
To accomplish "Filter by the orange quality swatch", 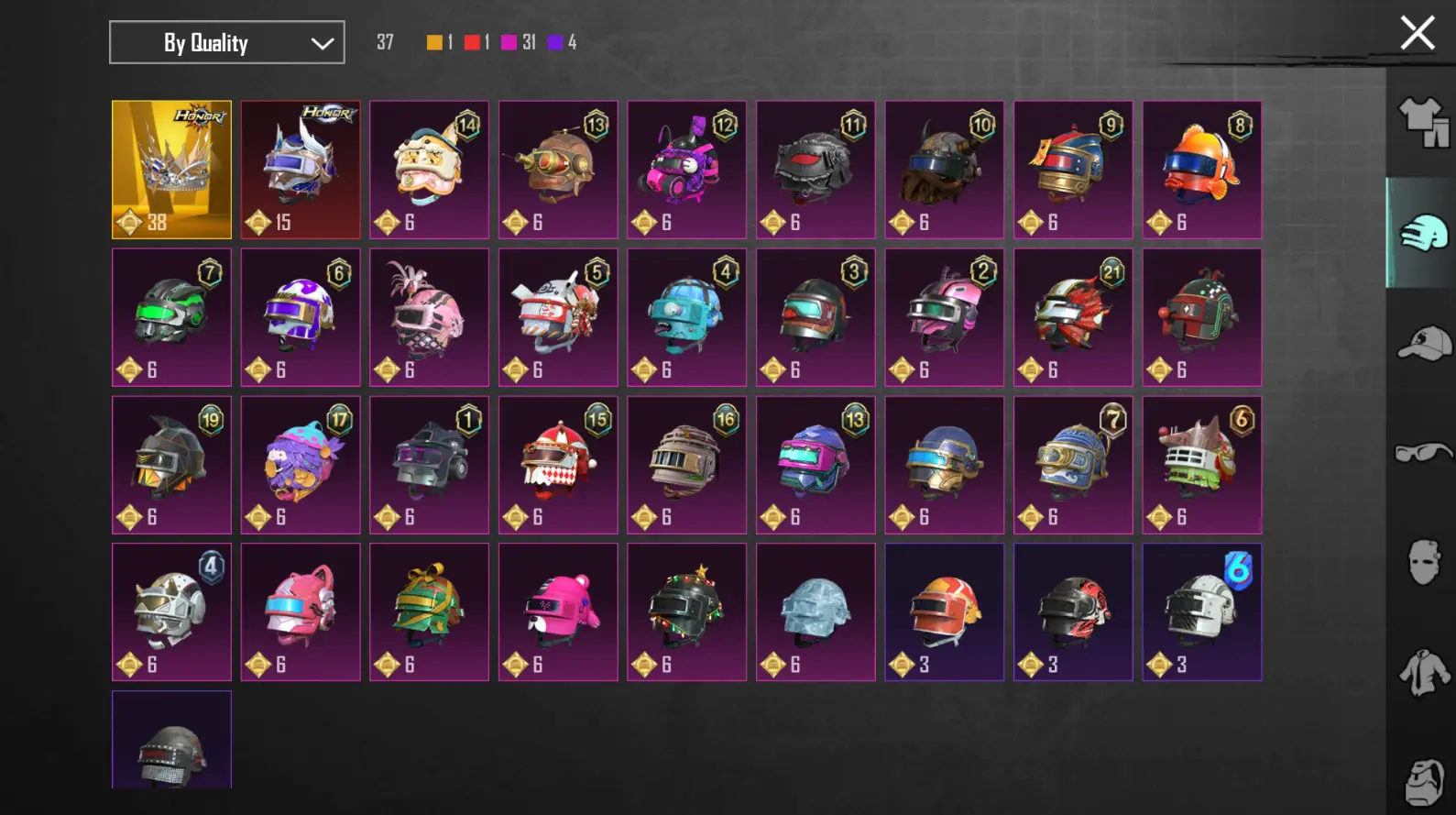I will tap(434, 42).
